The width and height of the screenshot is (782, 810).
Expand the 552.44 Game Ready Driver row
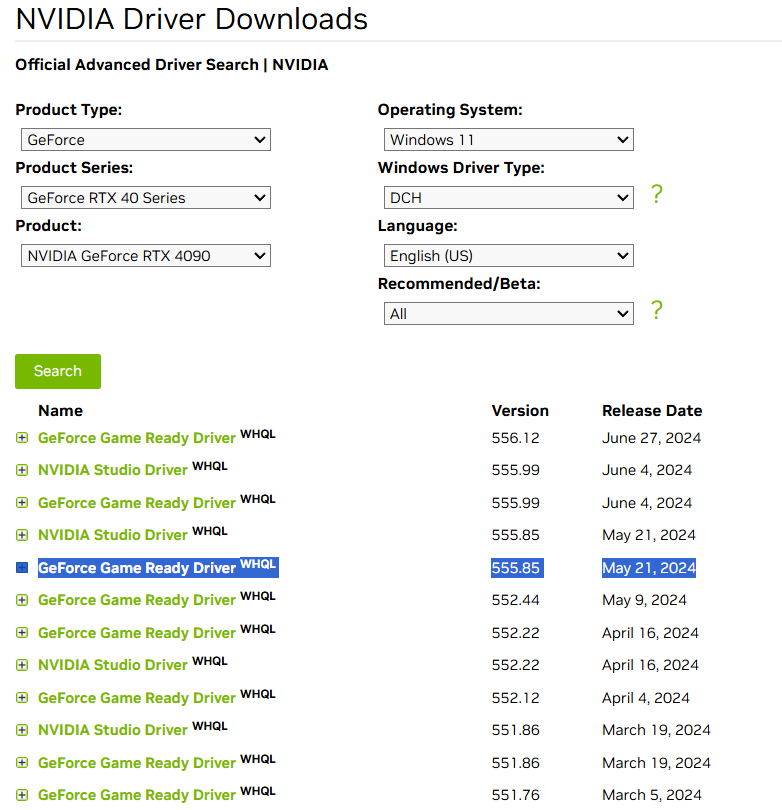22,600
